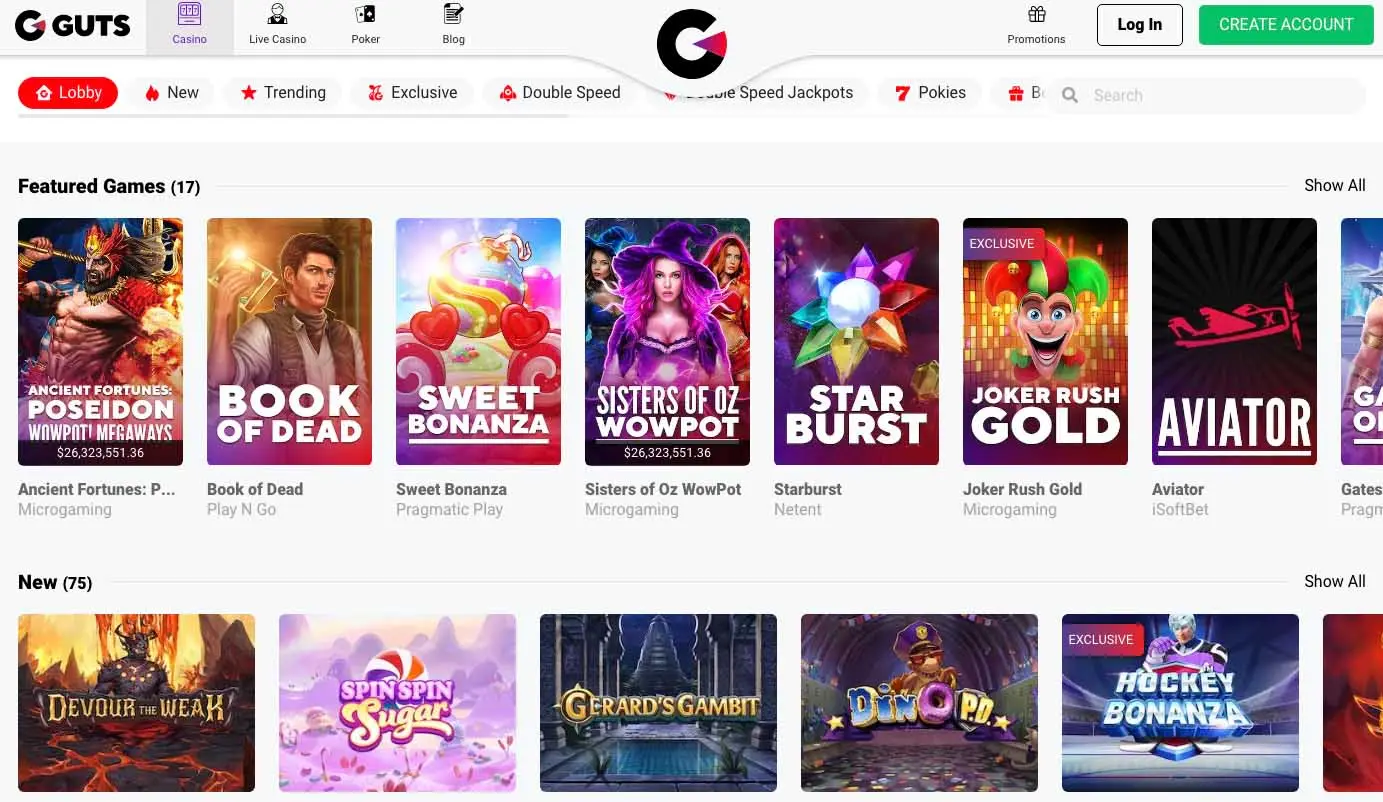Switch to the Trending category
The height and width of the screenshot is (802, 1383).
pos(283,93)
